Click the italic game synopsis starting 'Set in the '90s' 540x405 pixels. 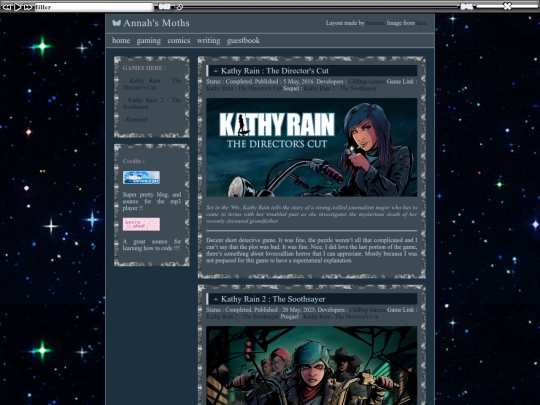(311, 214)
